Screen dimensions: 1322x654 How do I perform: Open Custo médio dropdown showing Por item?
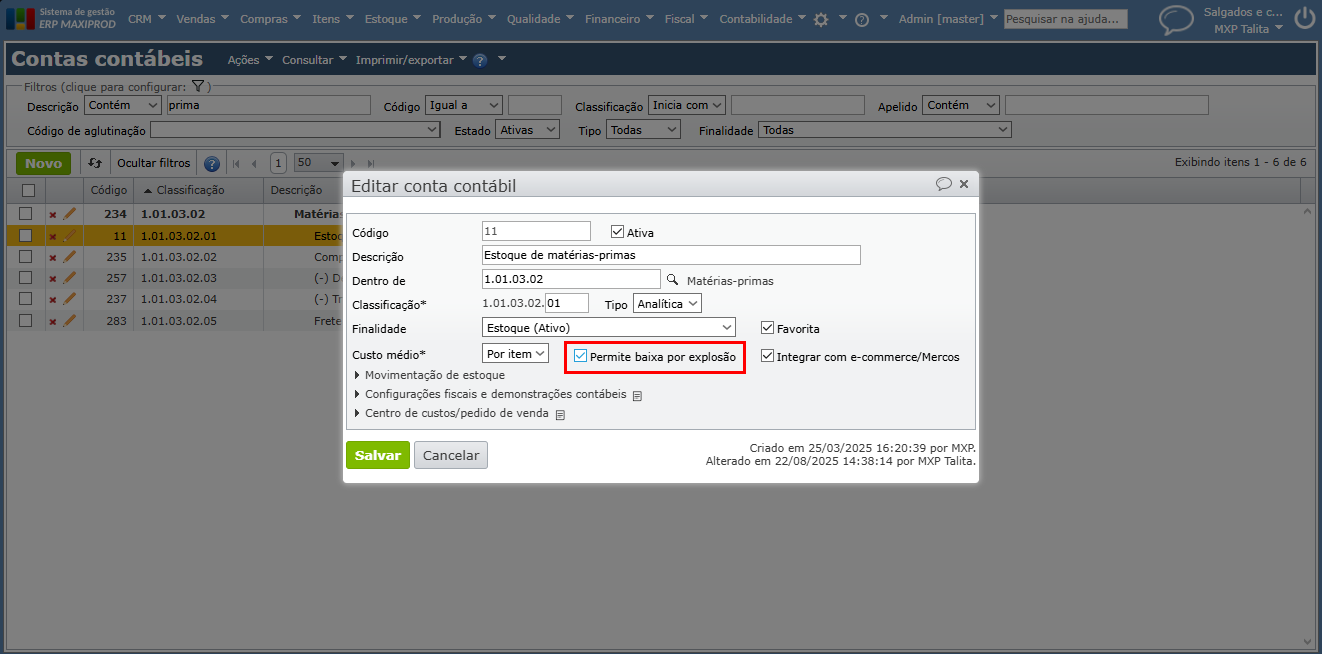point(515,354)
